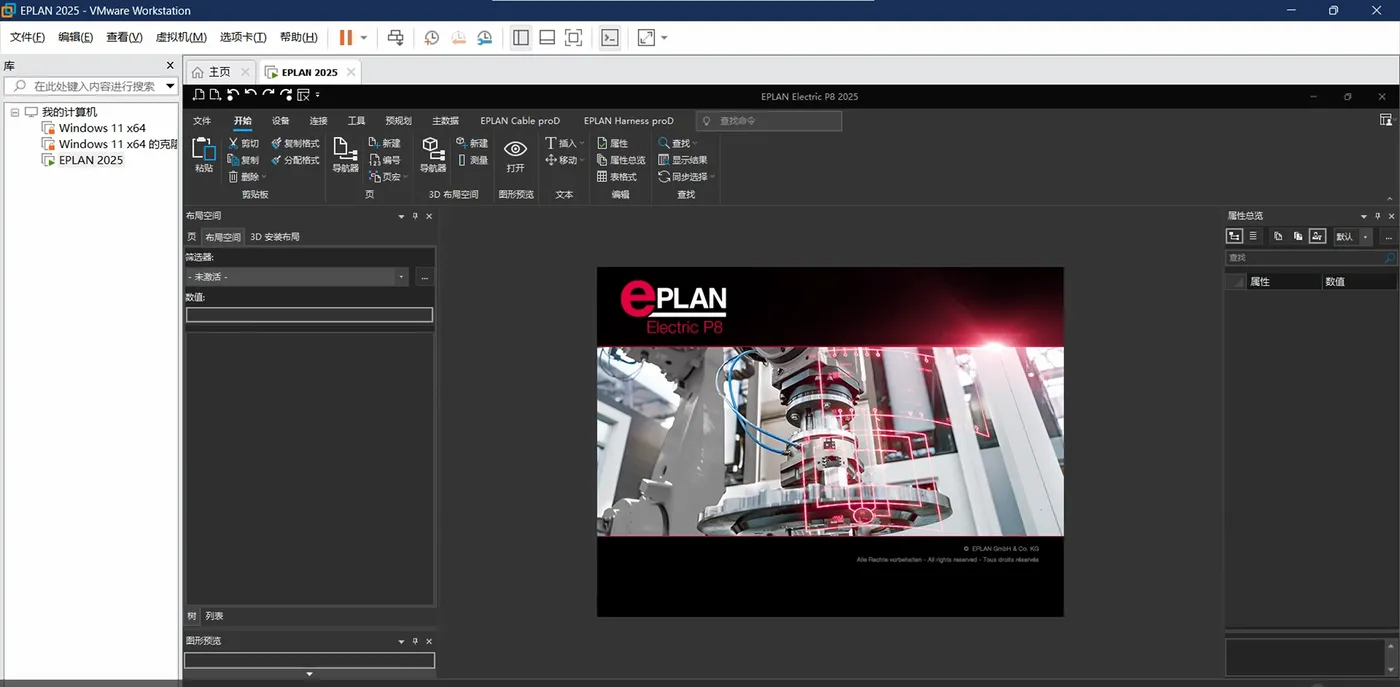The height and width of the screenshot is (687, 1400).
Task: Click VMware take snapshot clock icon
Action: tap(431, 37)
